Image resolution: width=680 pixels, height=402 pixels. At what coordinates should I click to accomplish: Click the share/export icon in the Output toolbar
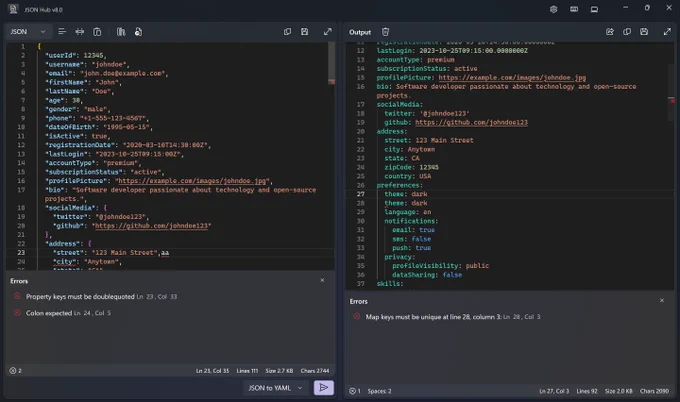(610, 32)
